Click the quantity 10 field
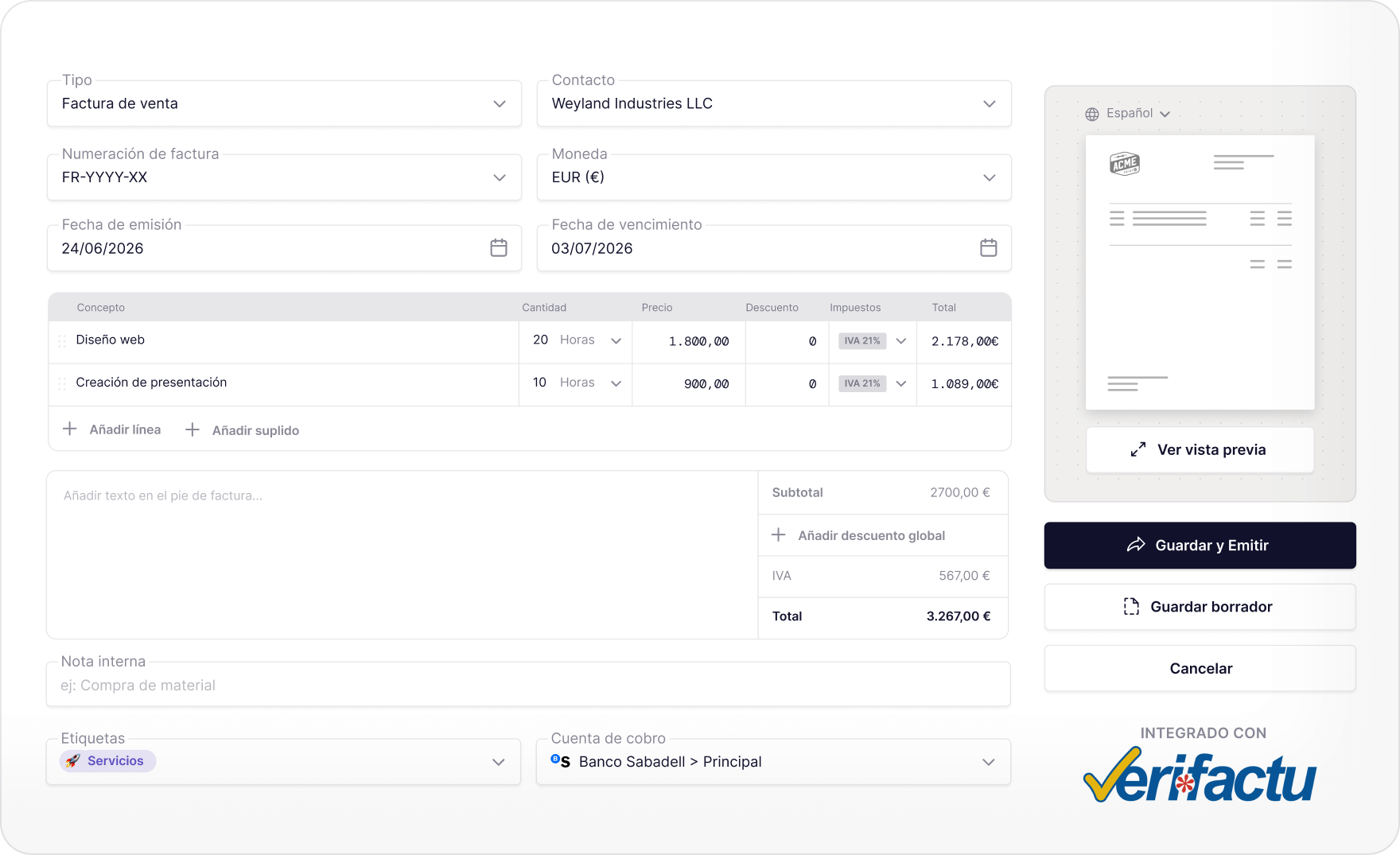 (540, 383)
